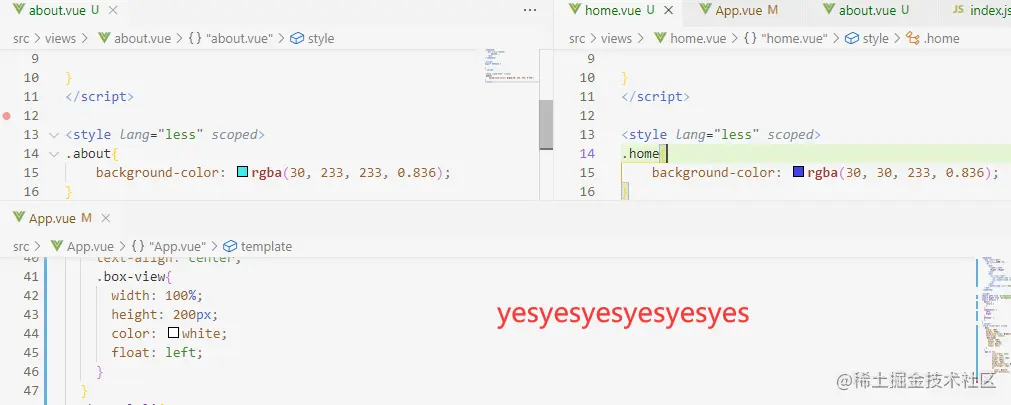Click 'App.vue' file breadcrumb in bottom editor
This screenshot has height=405, width=1011.
[82, 246]
